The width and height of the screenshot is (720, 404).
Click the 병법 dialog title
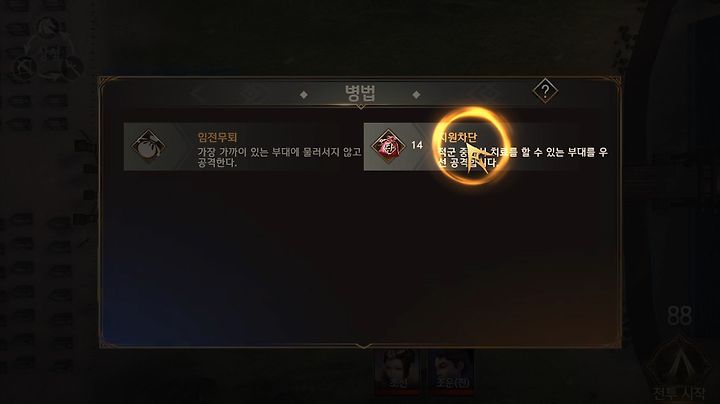360,93
